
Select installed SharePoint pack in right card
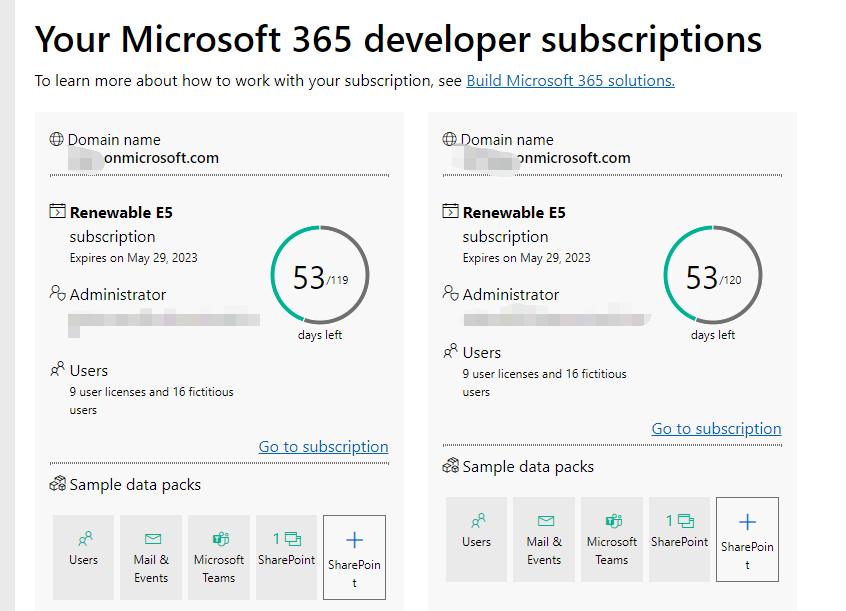click(679, 539)
